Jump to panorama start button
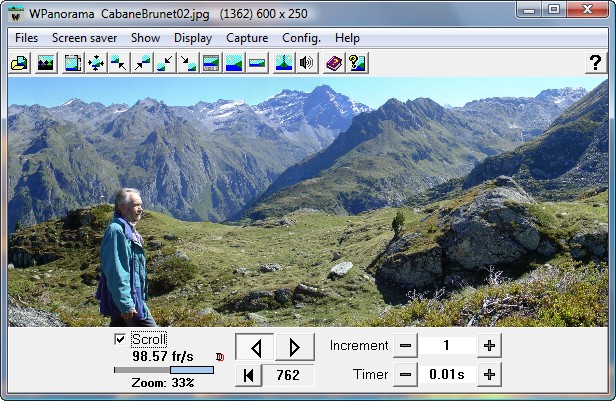 pyautogui.click(x=249, y=375)
